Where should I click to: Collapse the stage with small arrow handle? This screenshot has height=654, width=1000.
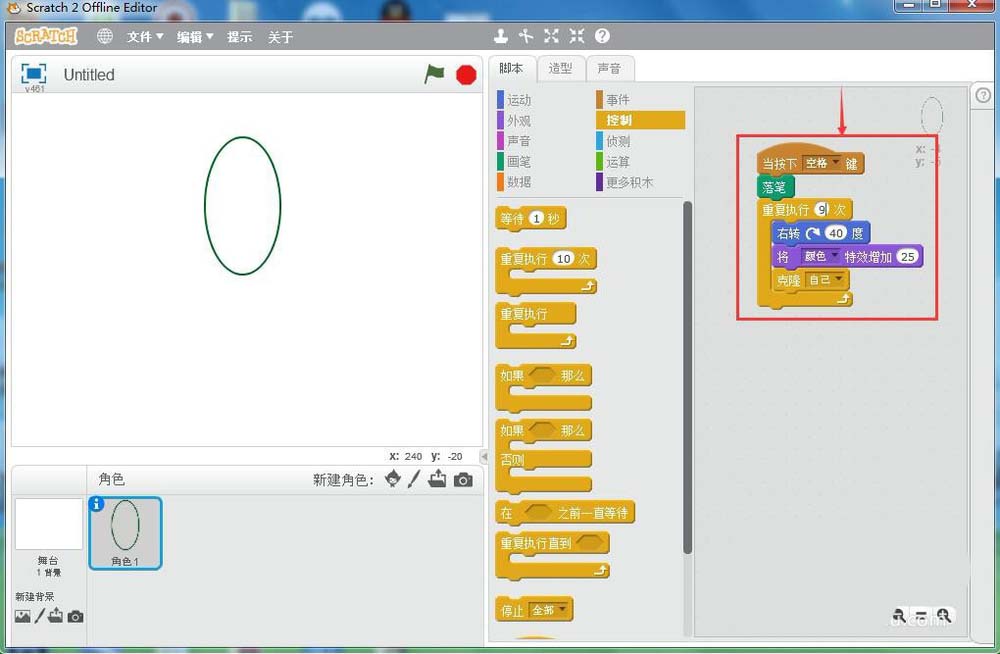(484, 456)
